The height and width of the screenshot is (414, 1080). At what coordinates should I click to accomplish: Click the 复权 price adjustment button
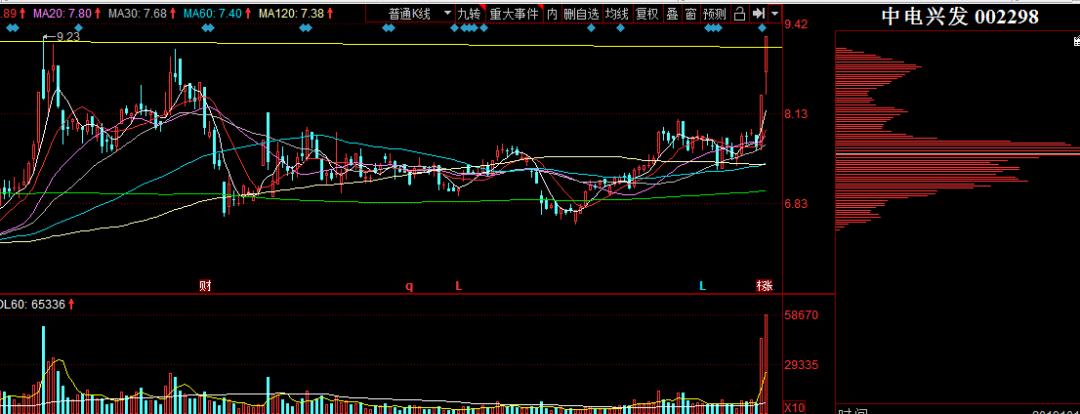(646, 13)
